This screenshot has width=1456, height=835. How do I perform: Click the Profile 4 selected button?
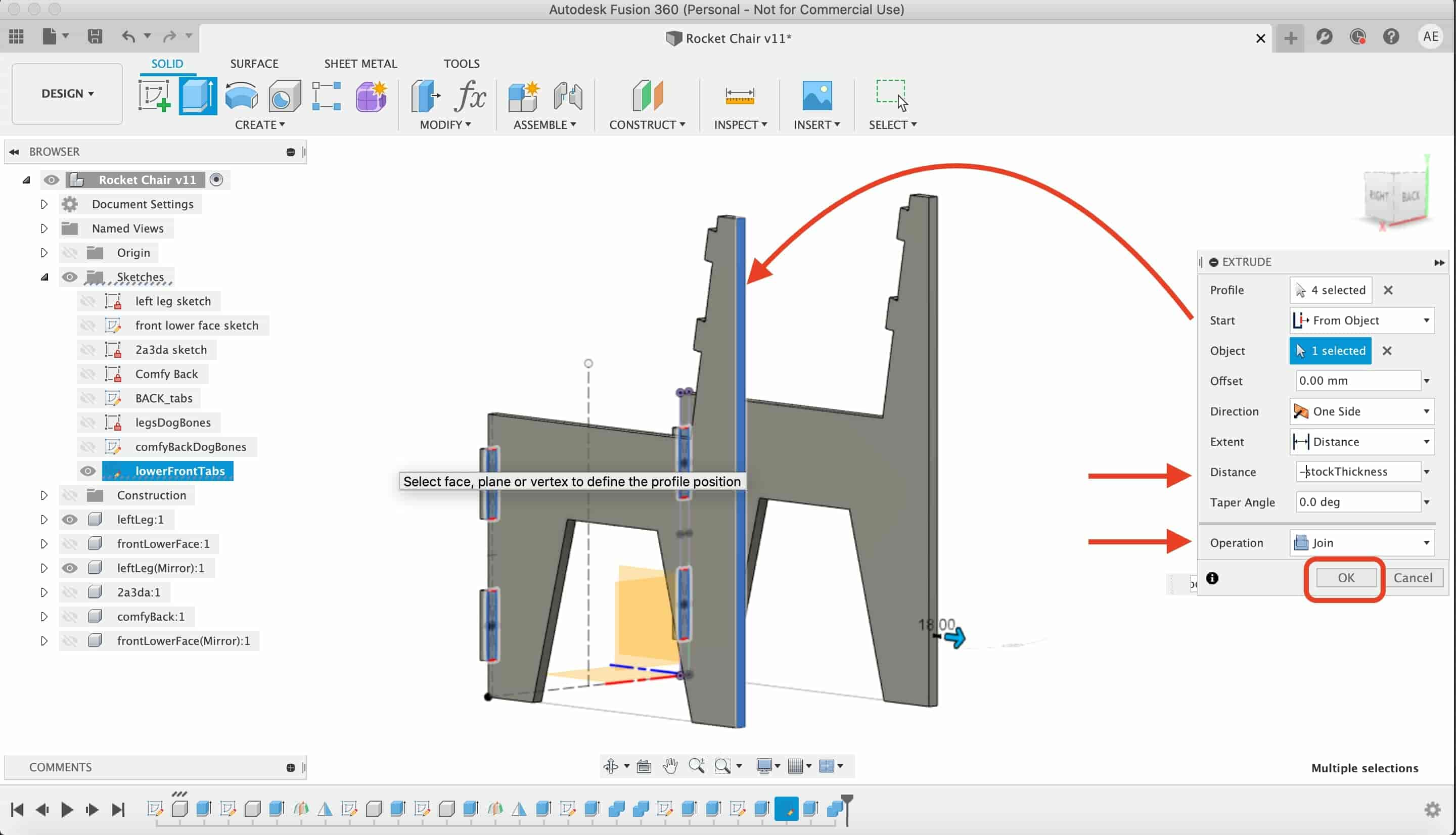click(x=1331, y=290)
